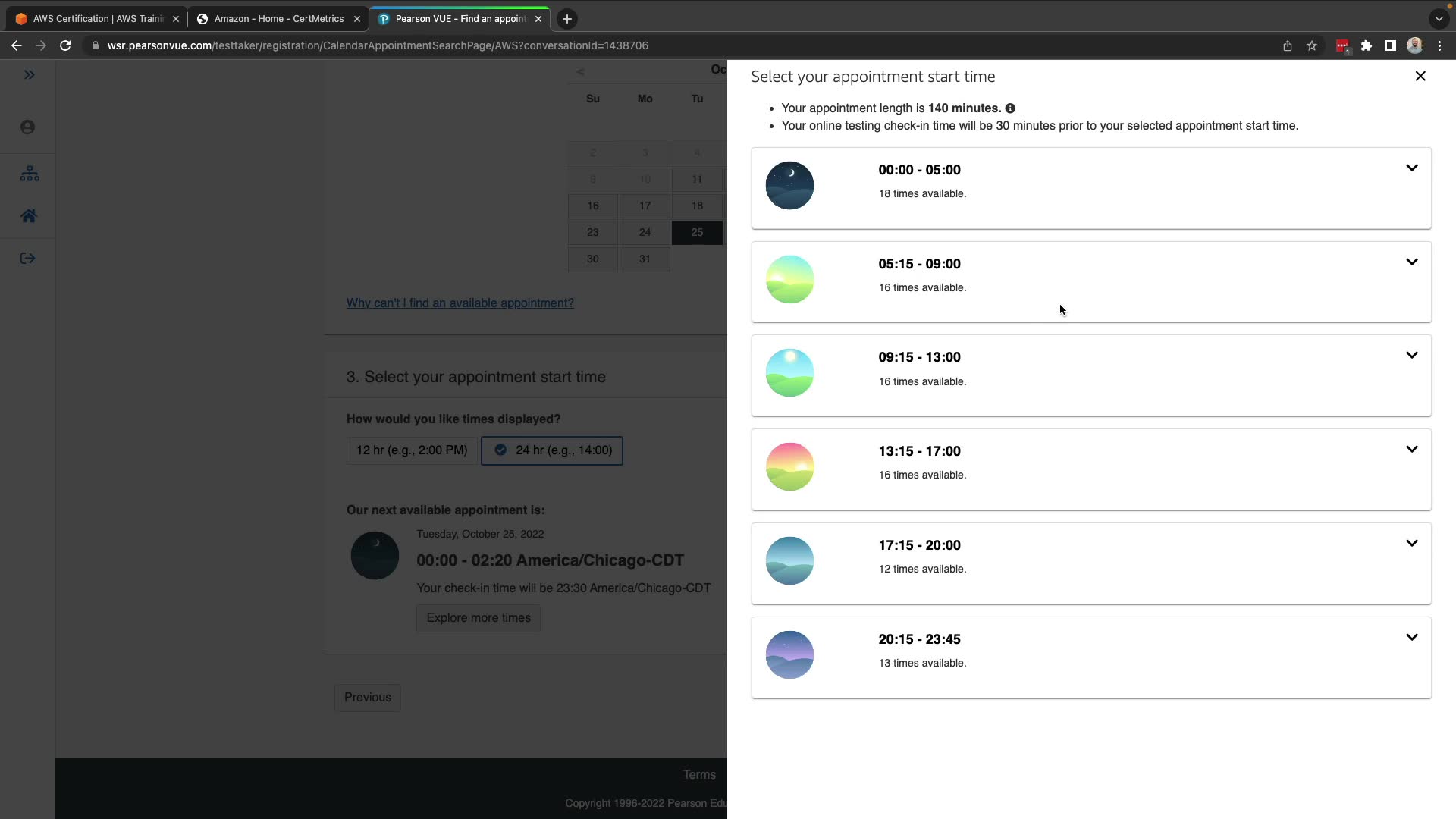
Task: Click the info icon beside 140 minutes
Action: click(1010, 108)
